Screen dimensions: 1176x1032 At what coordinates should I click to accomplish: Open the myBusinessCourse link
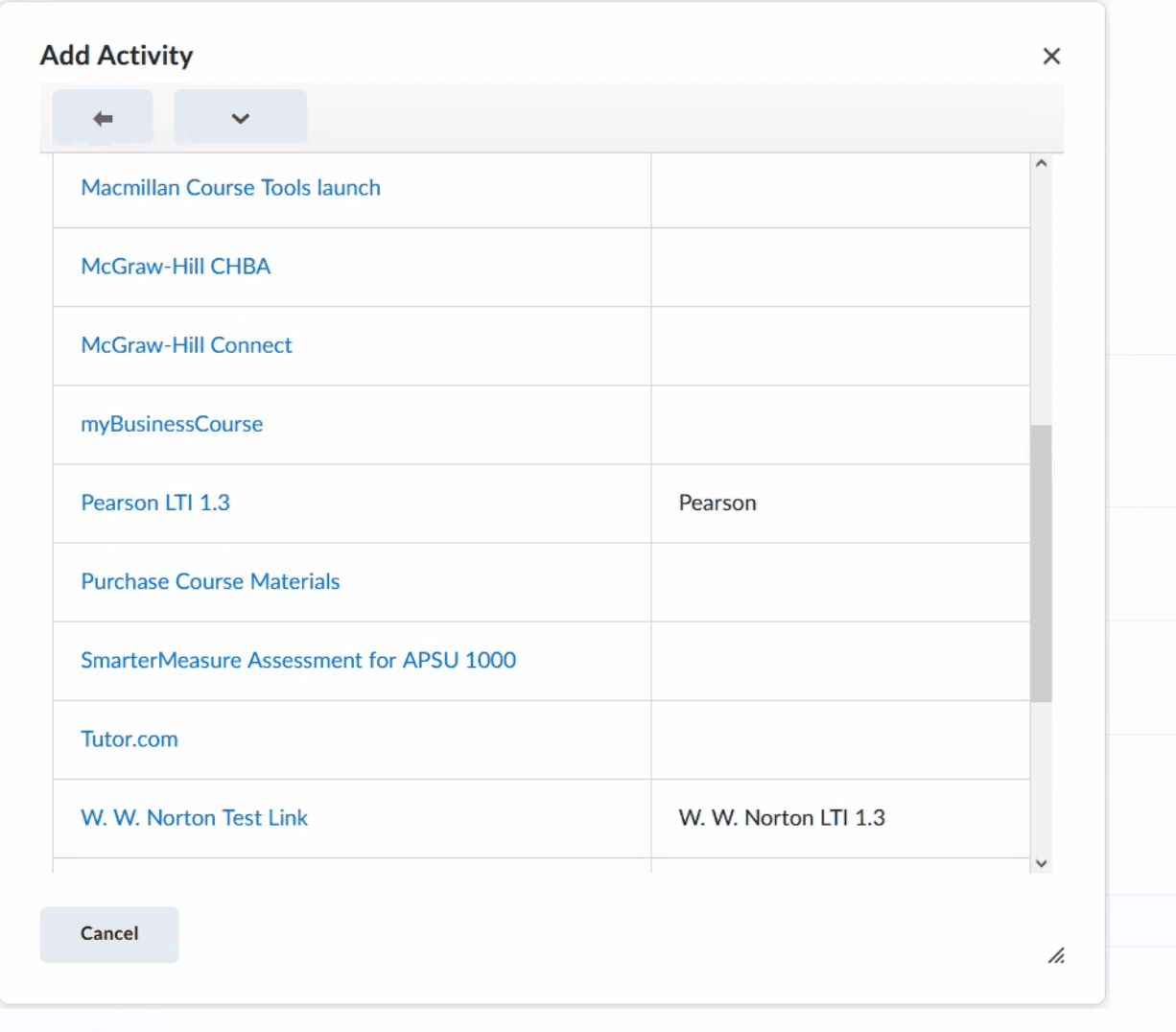[172, 424]
